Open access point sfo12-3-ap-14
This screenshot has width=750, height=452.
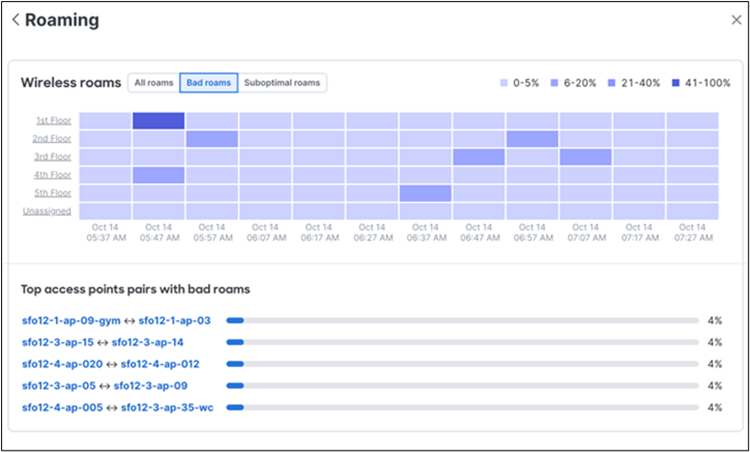pyautogui.click(x=147, y=342)
